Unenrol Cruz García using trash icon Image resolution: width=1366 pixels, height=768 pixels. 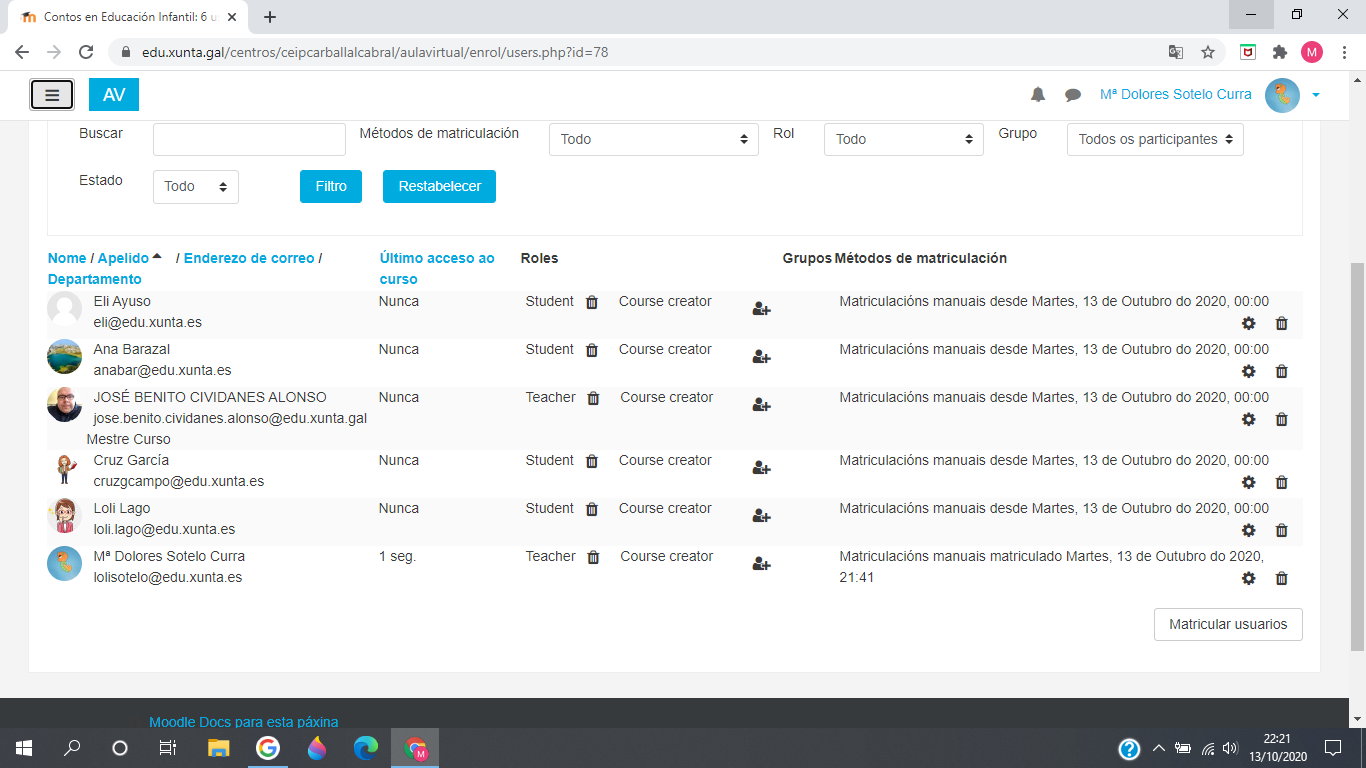(1281, 482)
